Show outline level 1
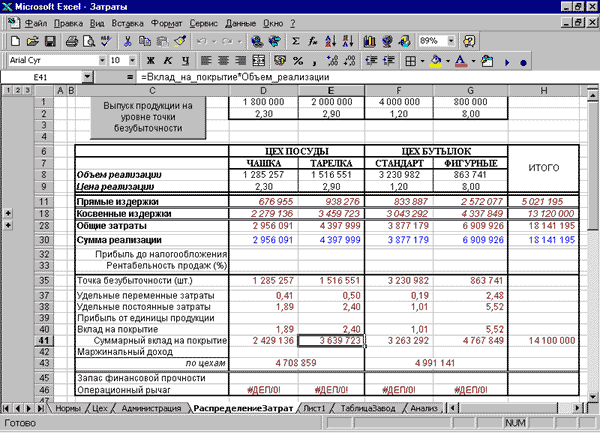 coord(8,90)
